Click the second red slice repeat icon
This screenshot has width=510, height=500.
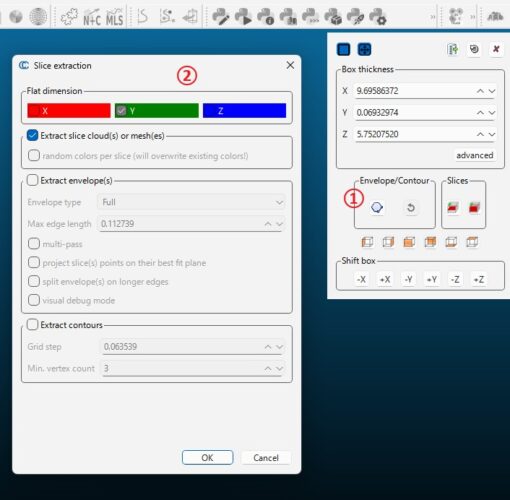coord(474,207)
